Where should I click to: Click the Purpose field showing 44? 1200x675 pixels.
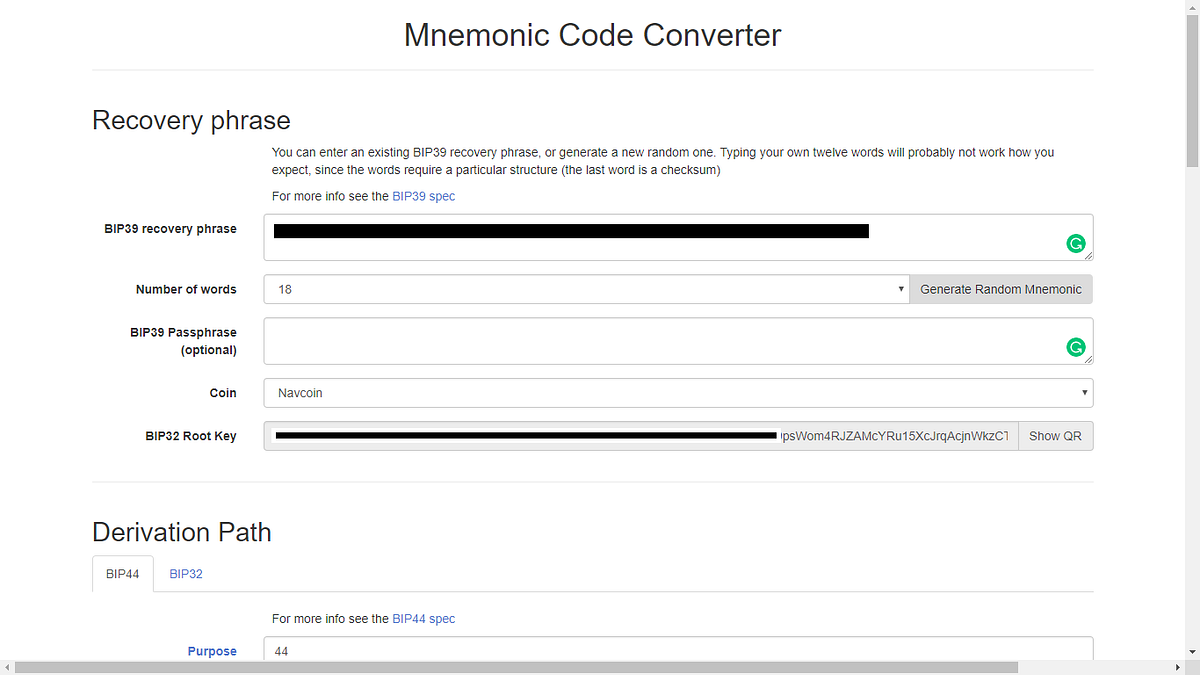[x=600, y=651]
